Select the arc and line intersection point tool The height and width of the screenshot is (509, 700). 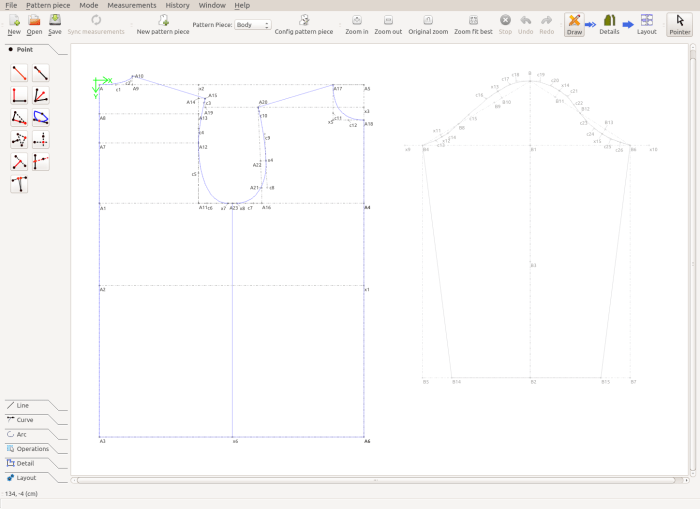(41, 117)
